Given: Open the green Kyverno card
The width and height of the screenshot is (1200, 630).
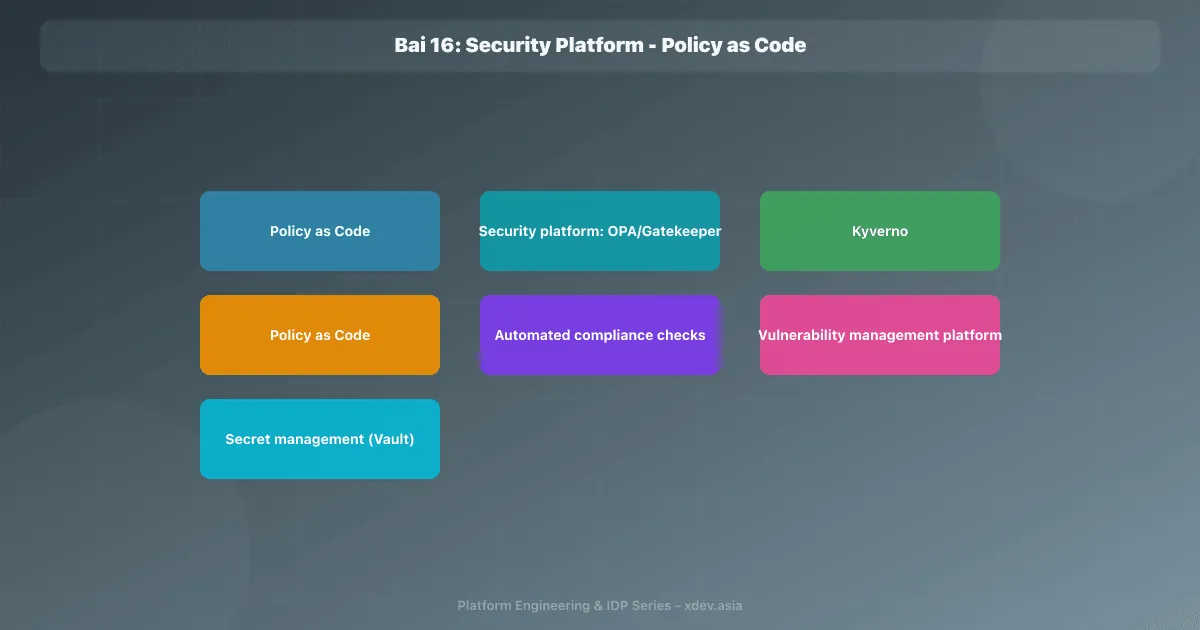Looking at the screenshot, I should [880, 231].
